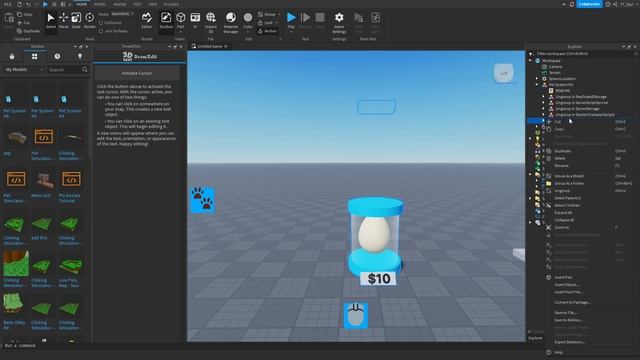The image size is (640, 360).
Task: Expand Ungroup in ReplicatedStorage node
Action: pos(544,97)
